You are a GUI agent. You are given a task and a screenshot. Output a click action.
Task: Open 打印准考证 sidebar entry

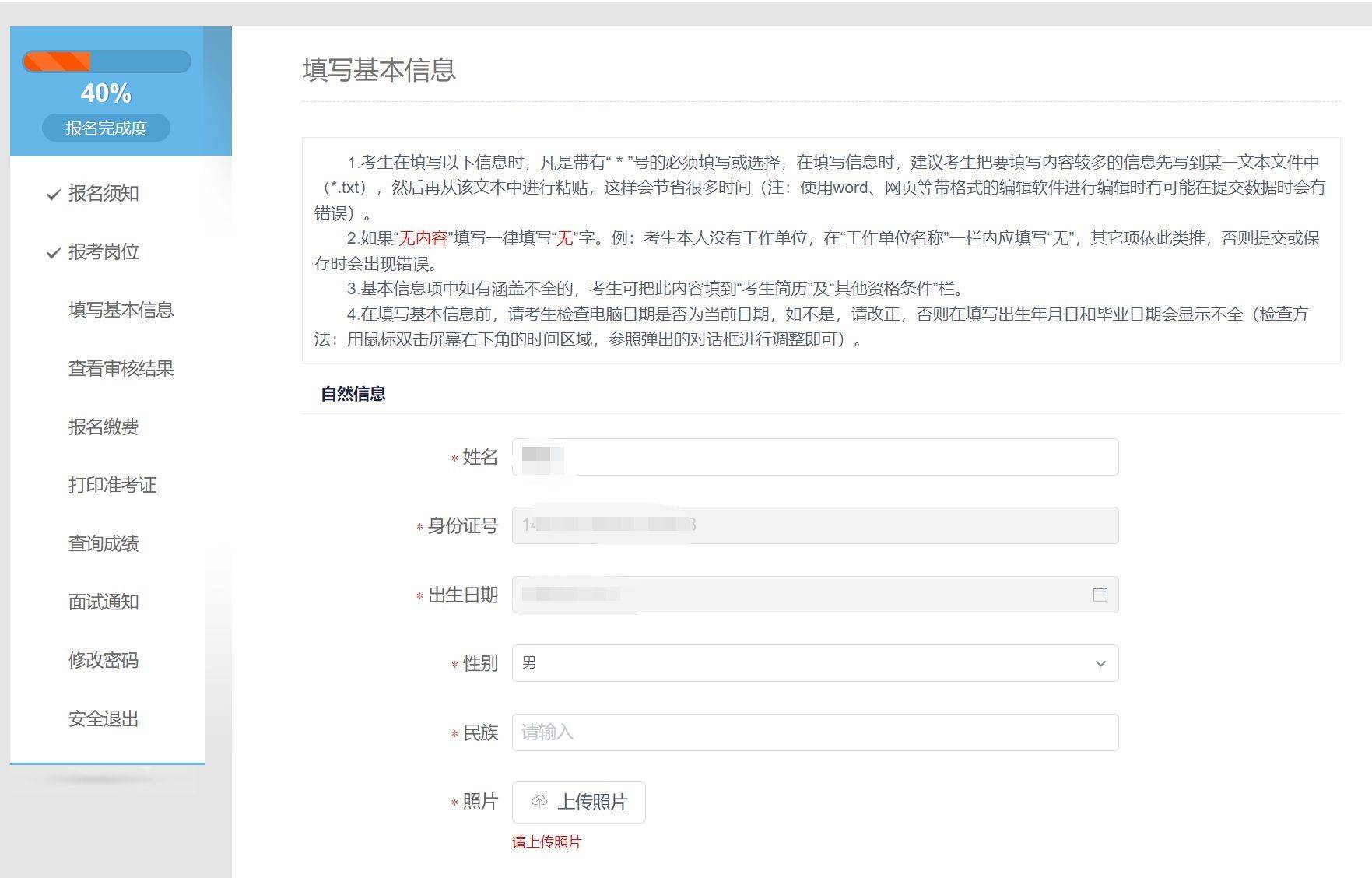112,486
